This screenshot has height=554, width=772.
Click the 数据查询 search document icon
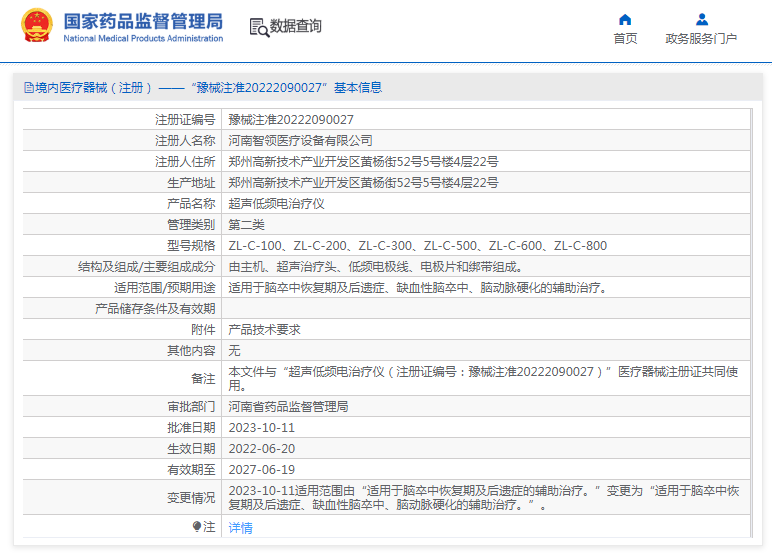tap(259, 28)
